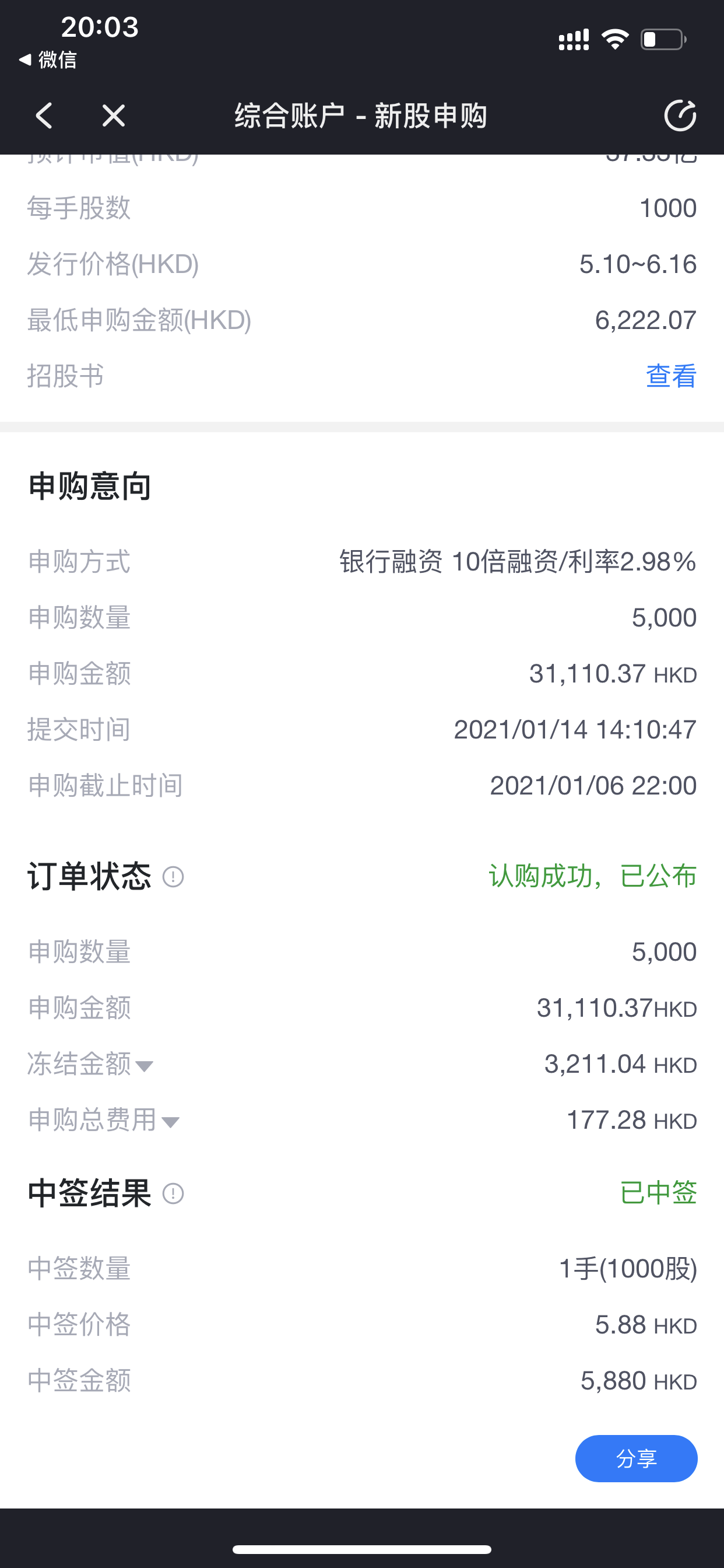This screenshot has height=1568, width=724.
Task: Go back with the left arrow icon
Action: (44, 115)
